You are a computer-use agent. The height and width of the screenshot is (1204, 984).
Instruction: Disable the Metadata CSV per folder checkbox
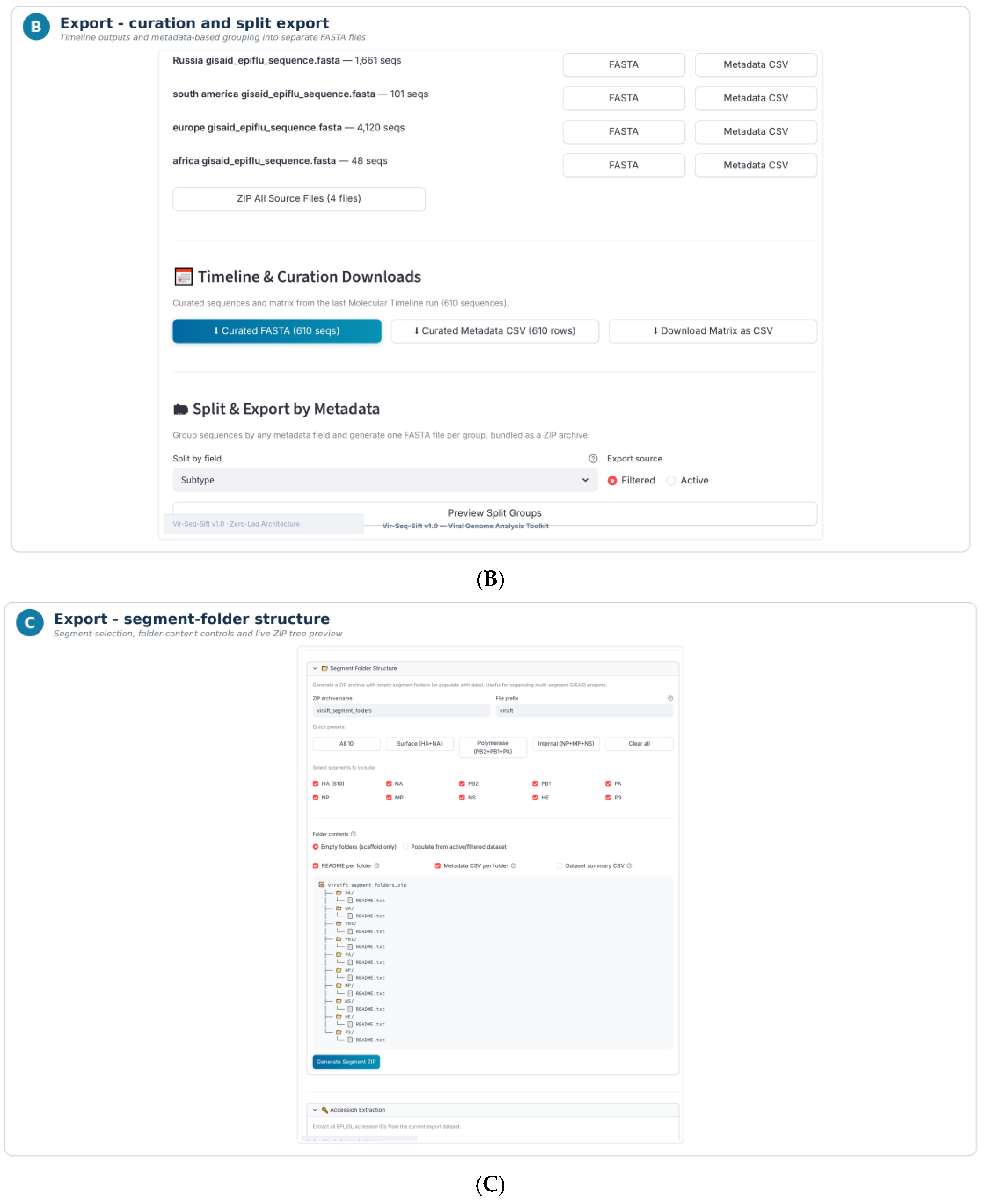tap(438, 866)
